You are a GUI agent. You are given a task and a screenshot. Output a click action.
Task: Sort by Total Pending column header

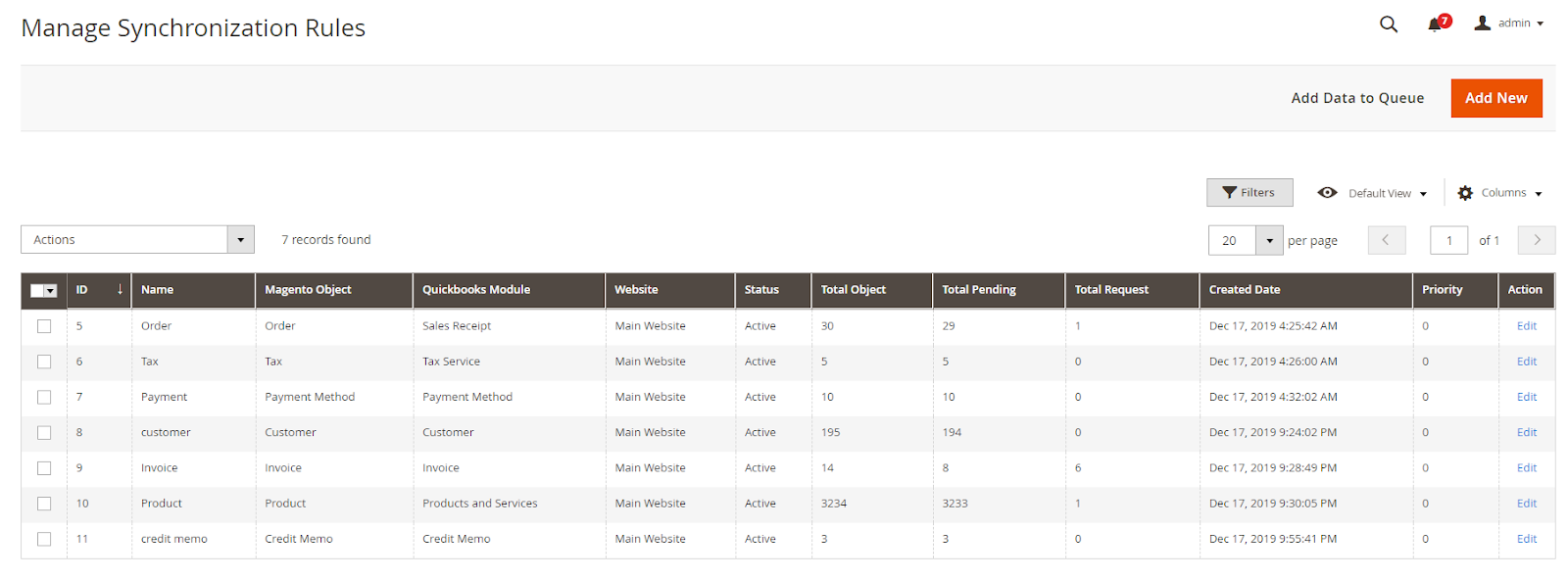point(978,290)
